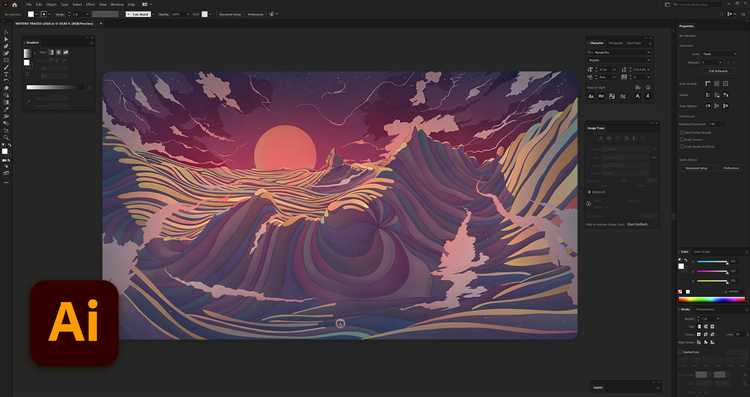Screen dimensions: 750x397
Task: Apply Subscript in Character panel
Action: (623, 96)
